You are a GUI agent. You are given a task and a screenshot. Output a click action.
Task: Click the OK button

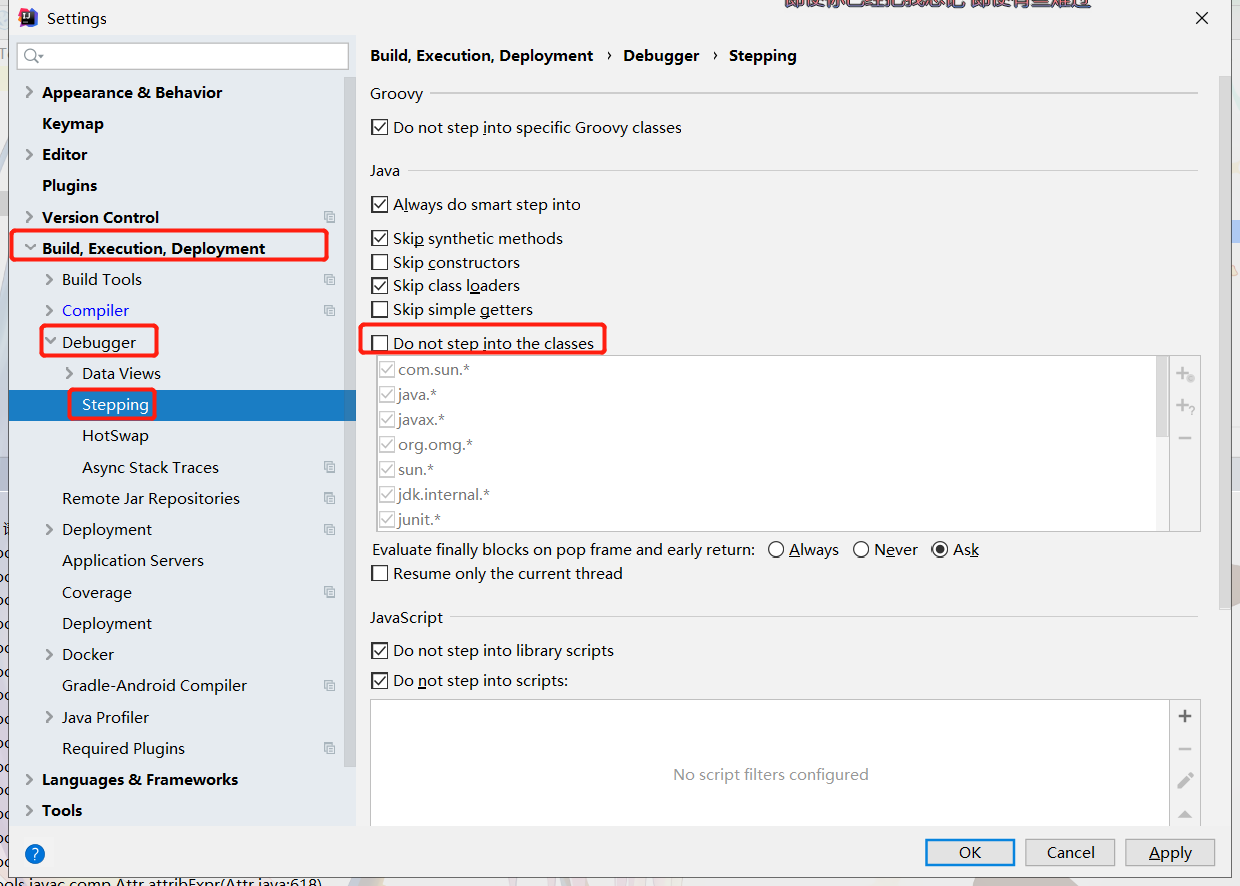pos(970,852)
